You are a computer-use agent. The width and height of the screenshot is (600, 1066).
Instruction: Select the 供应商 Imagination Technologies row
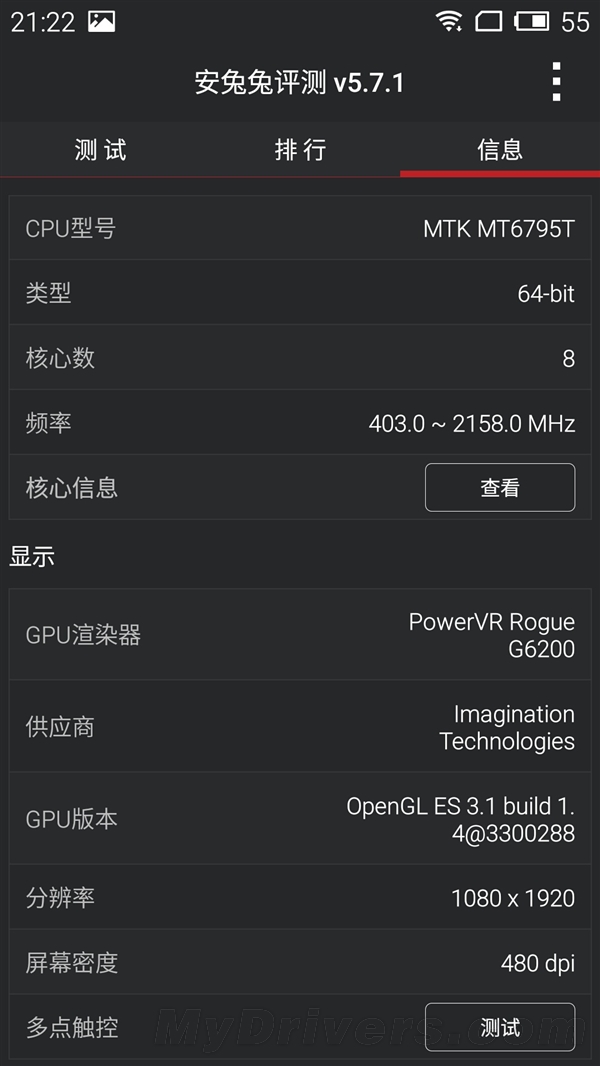coord(300,727)
